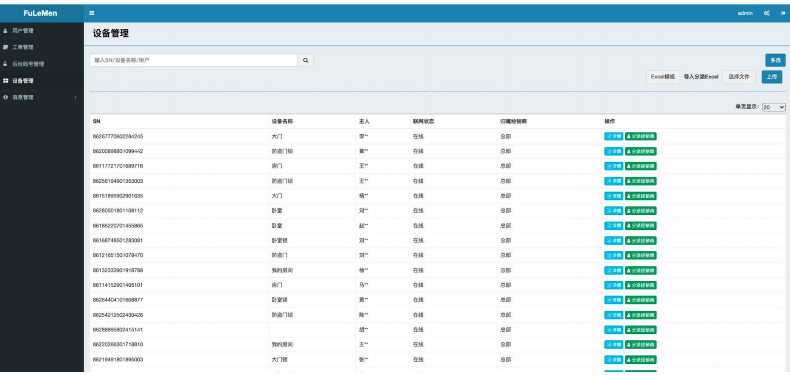Screen dimensions: 790x375
Task: Open 详情 for 王** 房门 row
Action: (x=613, y=166)
